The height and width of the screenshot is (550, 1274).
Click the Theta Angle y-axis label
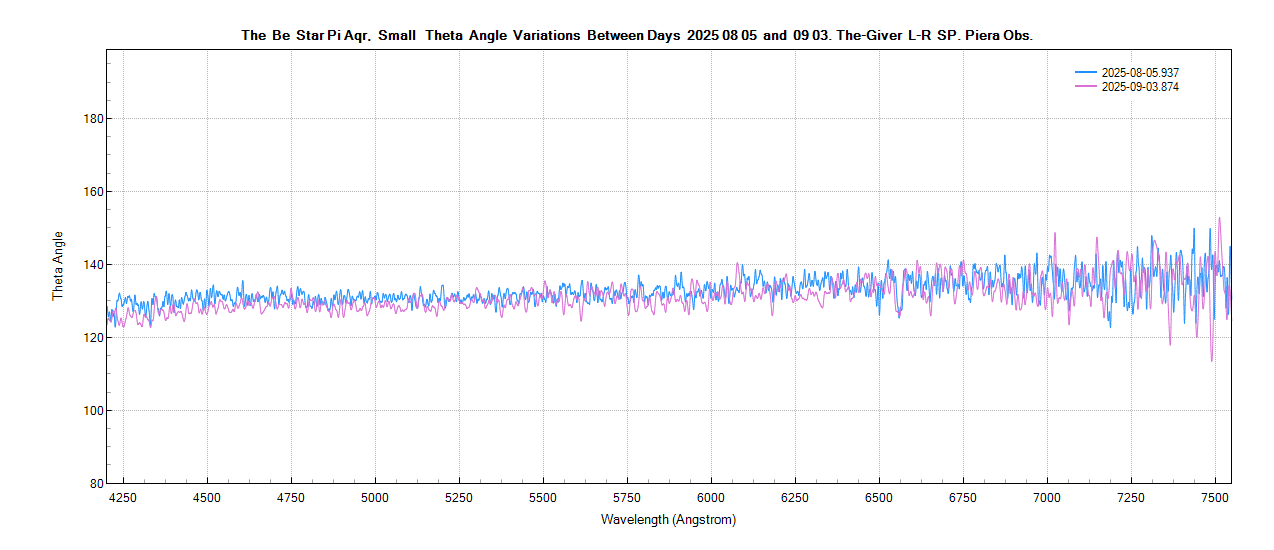58,266
